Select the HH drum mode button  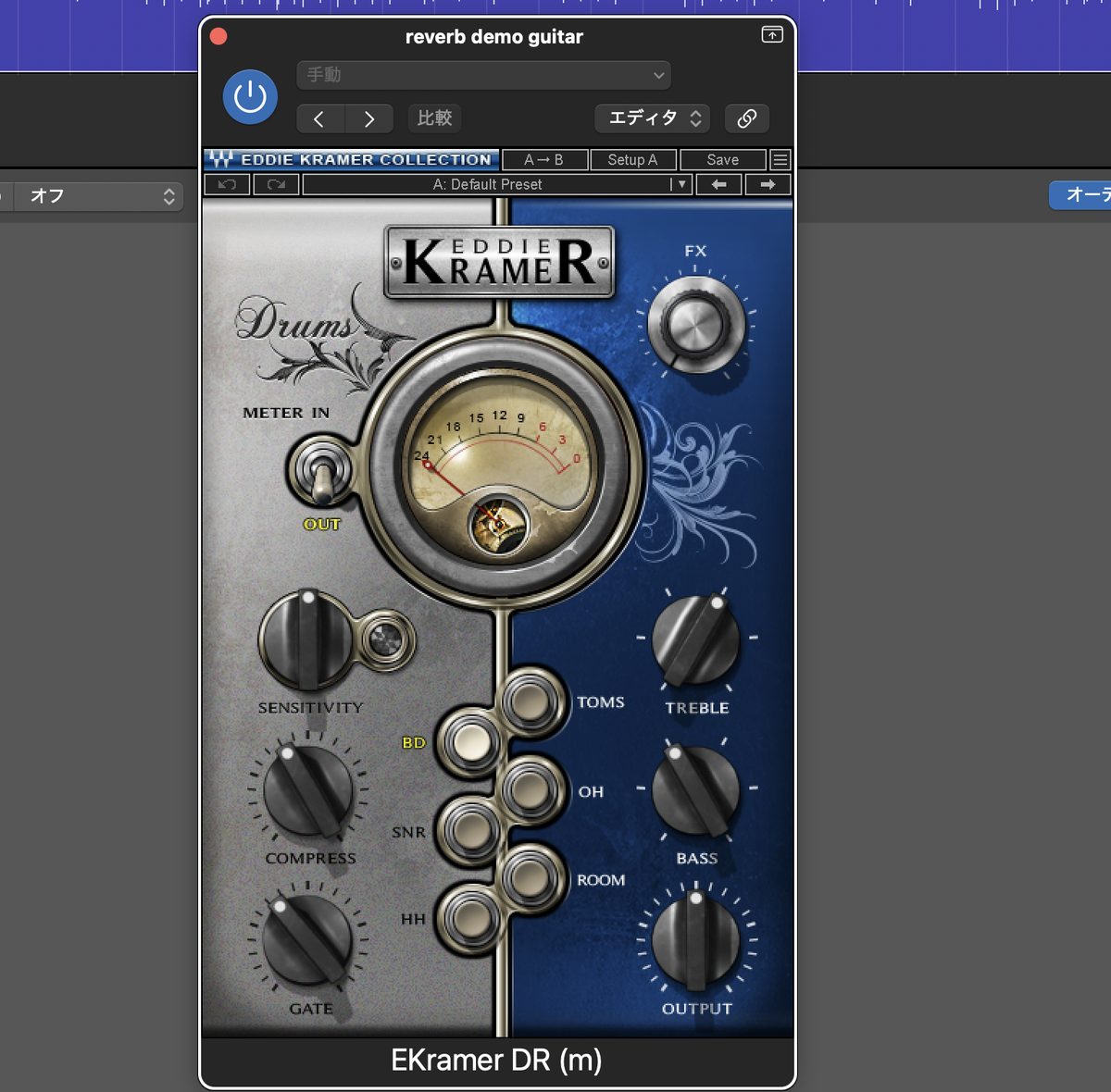point(470,919)
